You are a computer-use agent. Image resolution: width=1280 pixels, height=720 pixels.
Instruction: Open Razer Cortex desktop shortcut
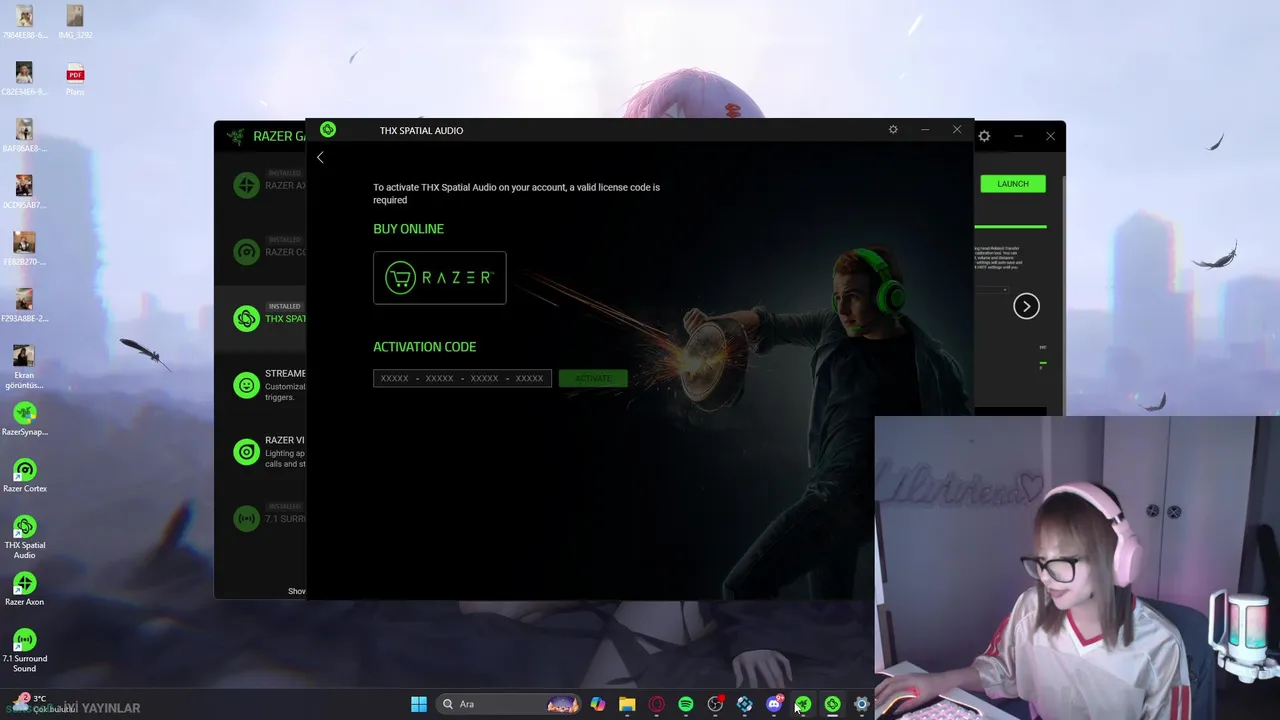(24, 476)
